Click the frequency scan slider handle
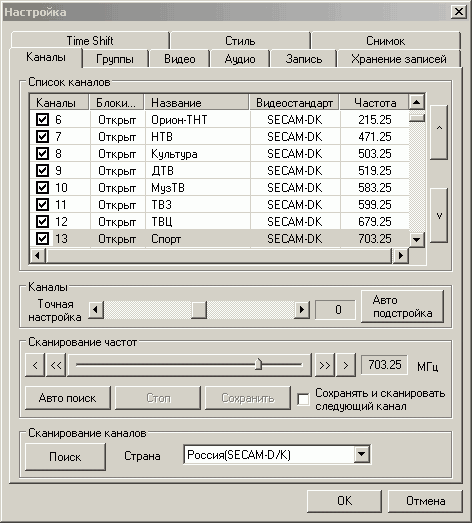This screenshot has width=472, height=523. (x=258, y=364)
